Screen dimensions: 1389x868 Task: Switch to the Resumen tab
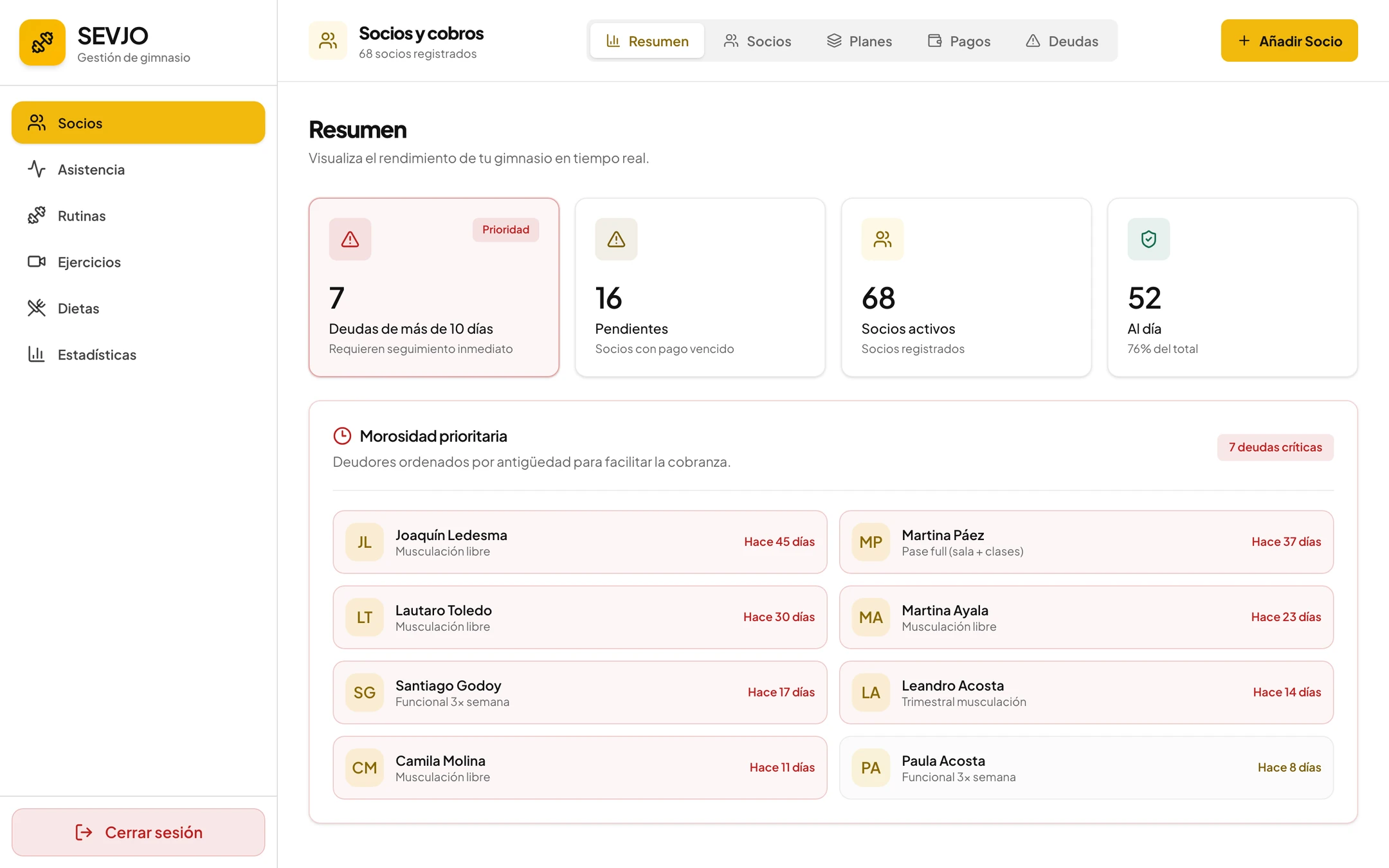[x=647, y=41]
